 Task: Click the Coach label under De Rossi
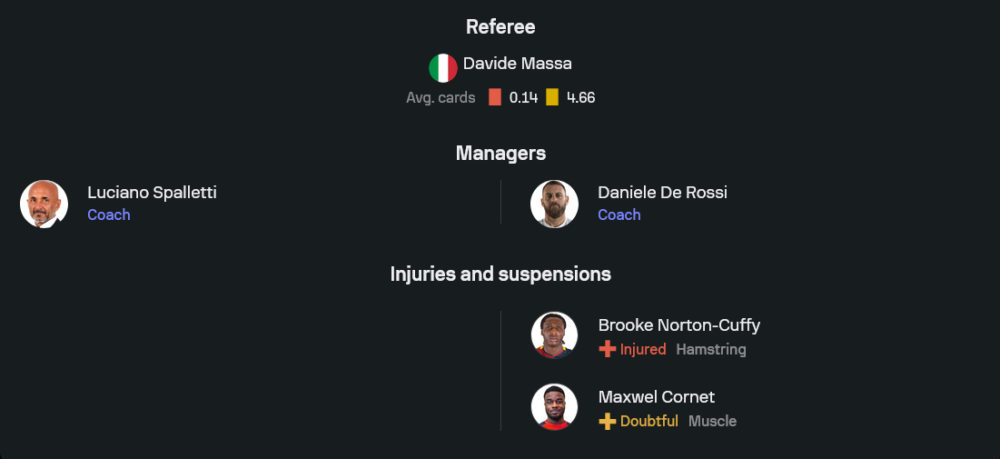point(619,215)
